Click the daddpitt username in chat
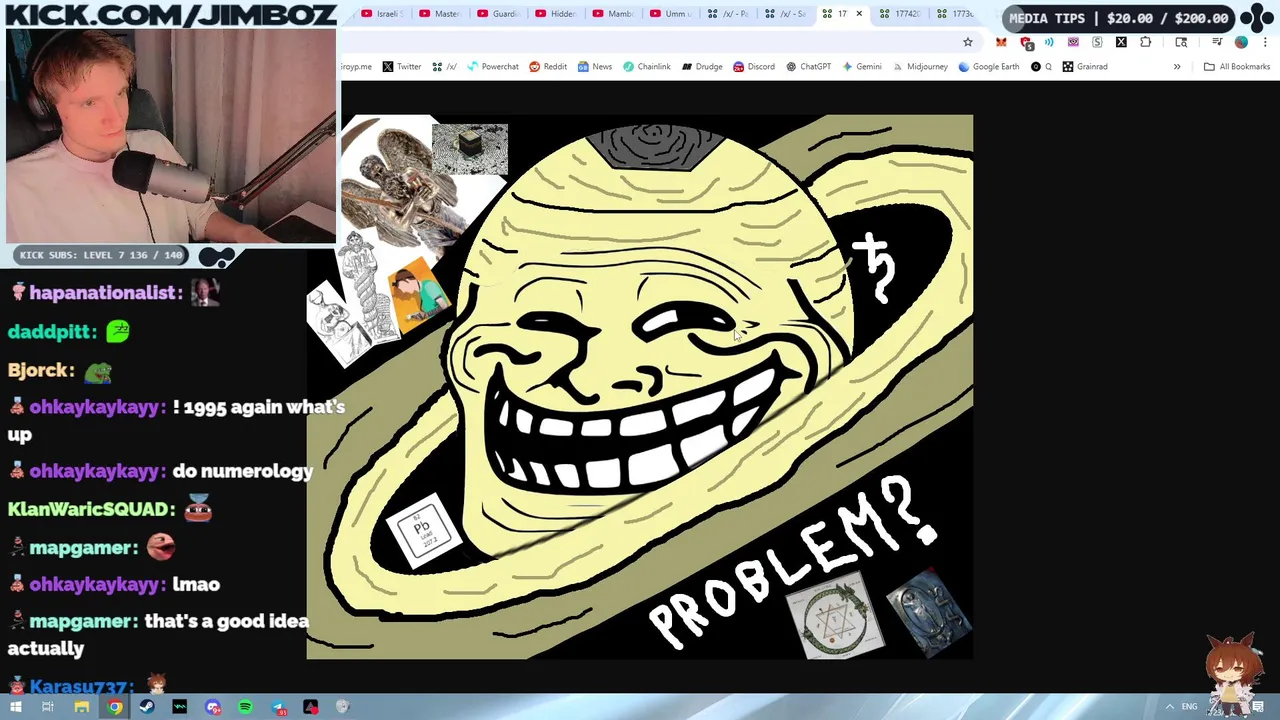Screen dimensions: 1280x720 51,332
